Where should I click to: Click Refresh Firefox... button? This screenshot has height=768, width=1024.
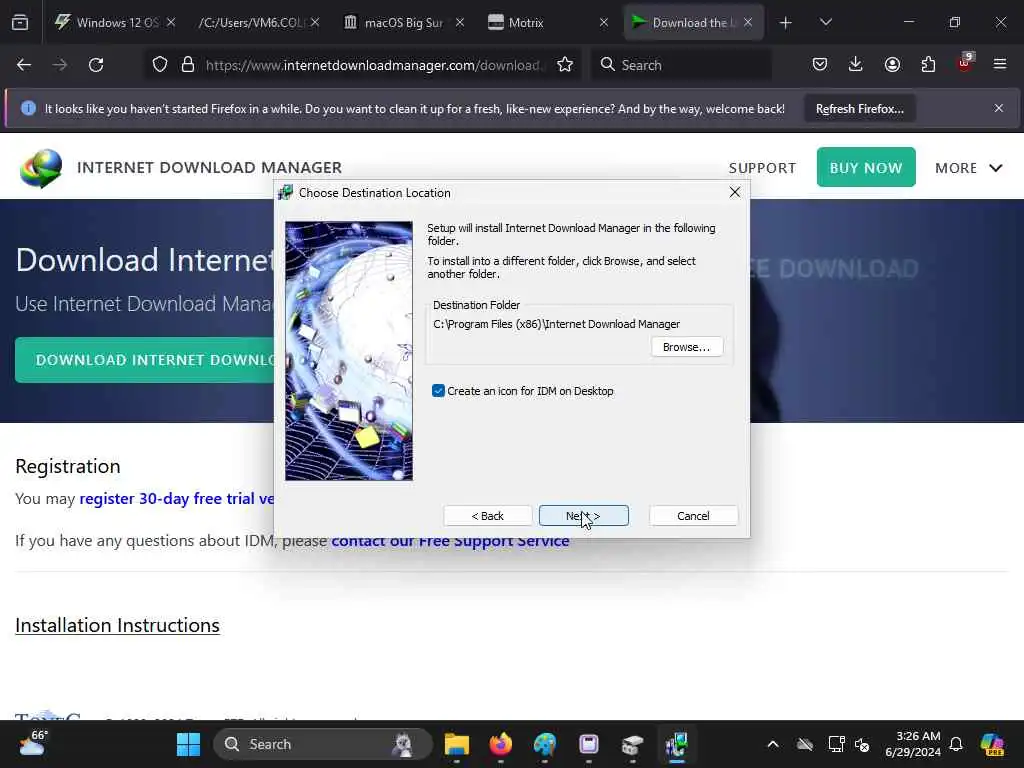(x=859, y=108)
